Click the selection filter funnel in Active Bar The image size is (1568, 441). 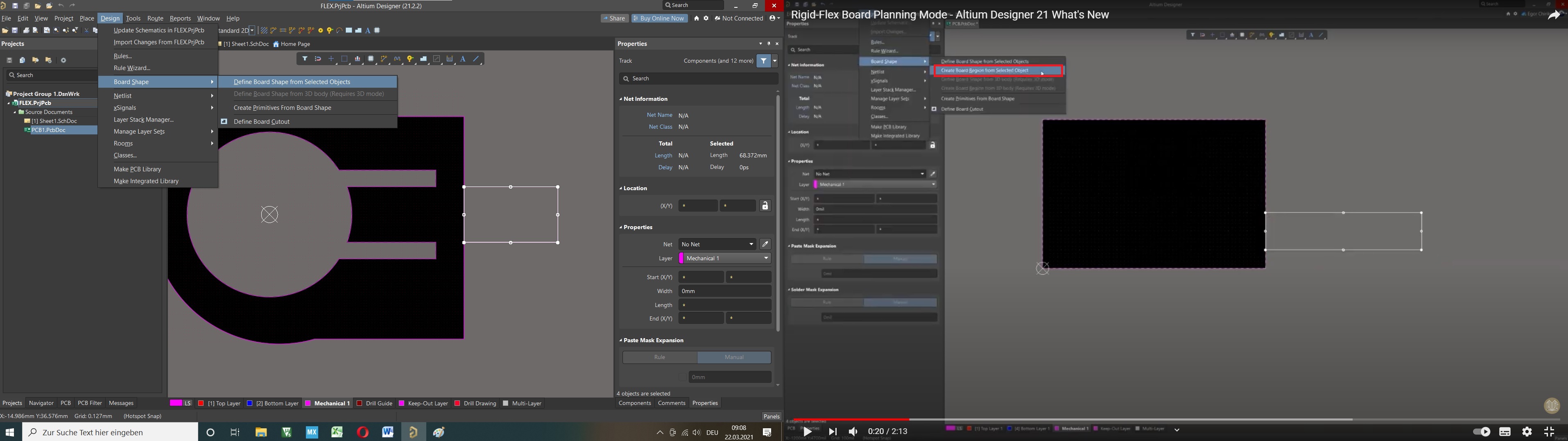pyautogui.click(x=305, y=59)
